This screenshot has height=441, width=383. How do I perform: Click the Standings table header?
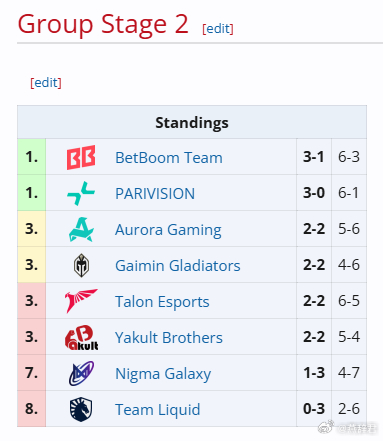tap(192, 122)
